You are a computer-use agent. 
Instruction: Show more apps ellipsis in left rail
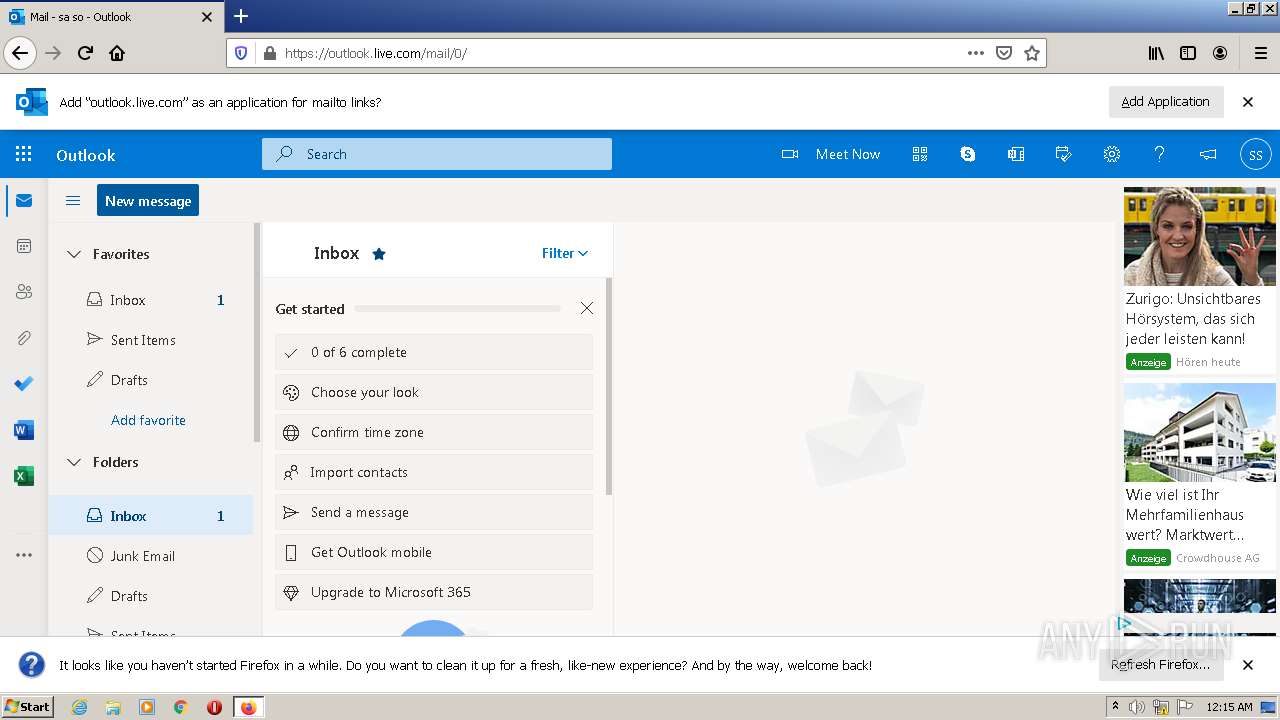pyautogui.click(x=24, y=555)
